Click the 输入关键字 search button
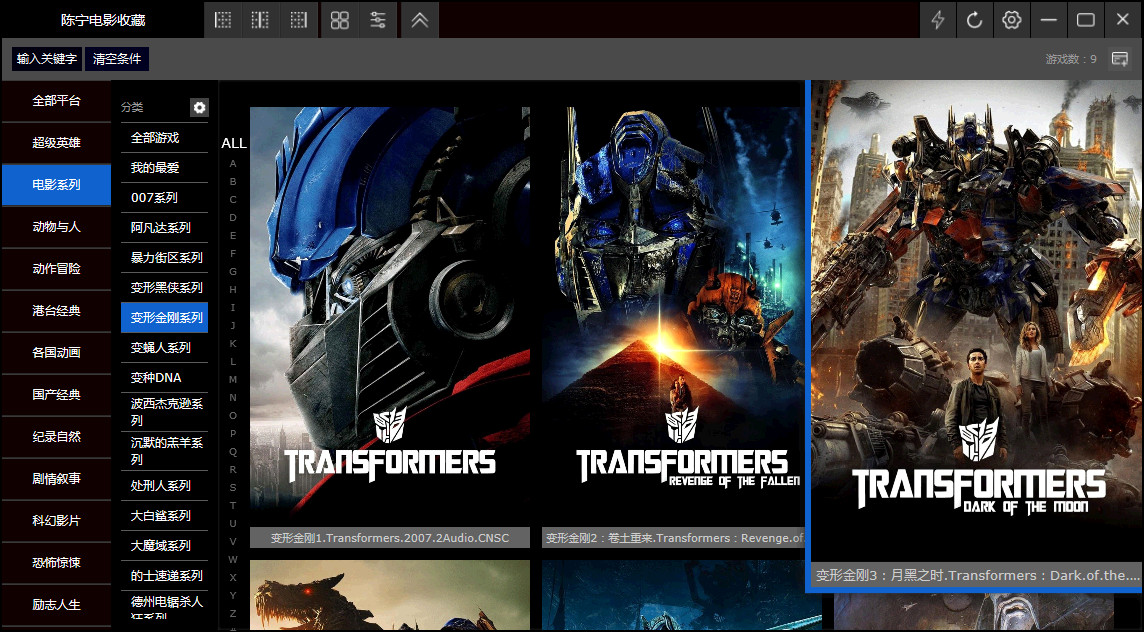The height and width of the screenshot is (632, 1144). coord(47,59)
